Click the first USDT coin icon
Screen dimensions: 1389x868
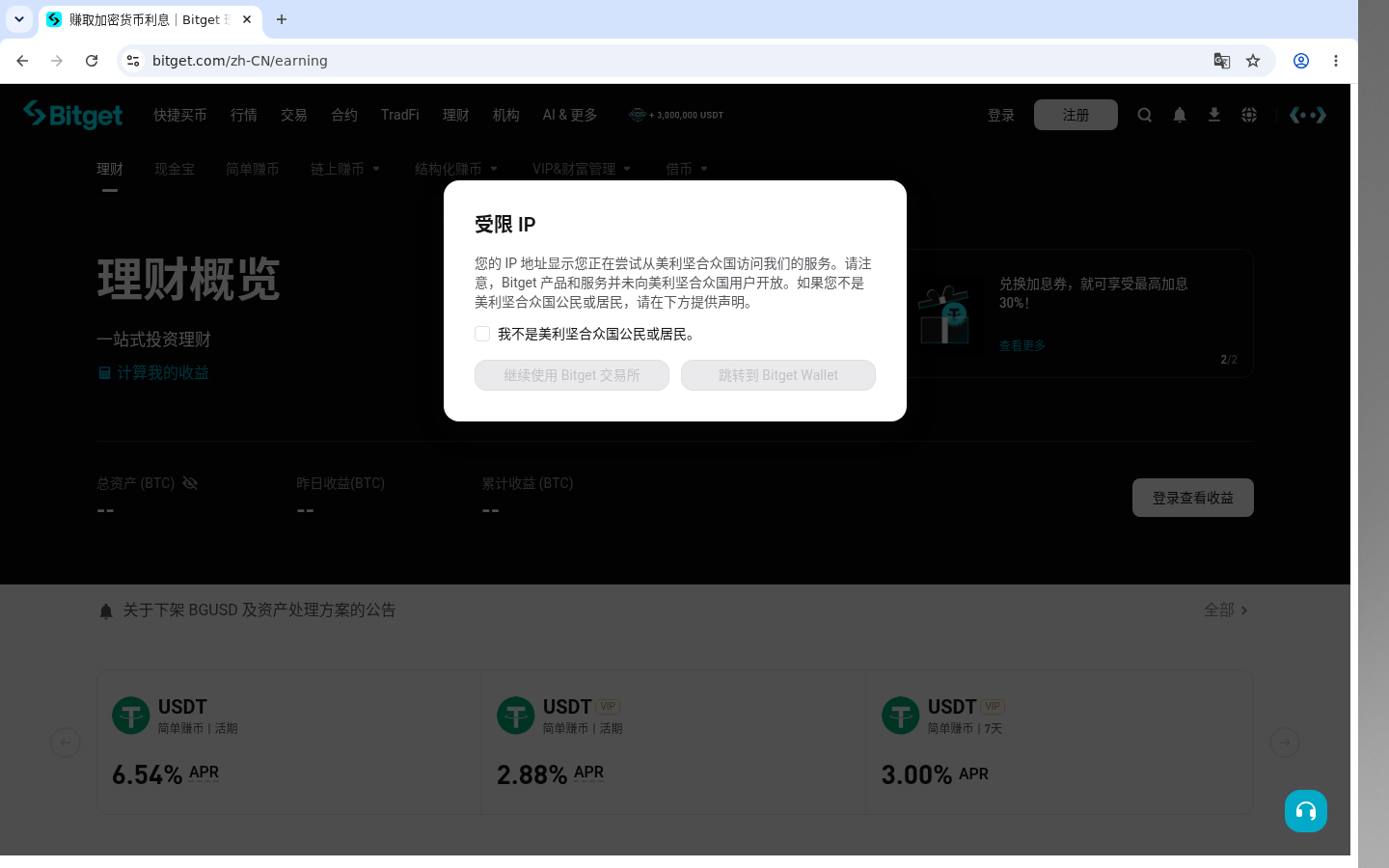[131, 716]
